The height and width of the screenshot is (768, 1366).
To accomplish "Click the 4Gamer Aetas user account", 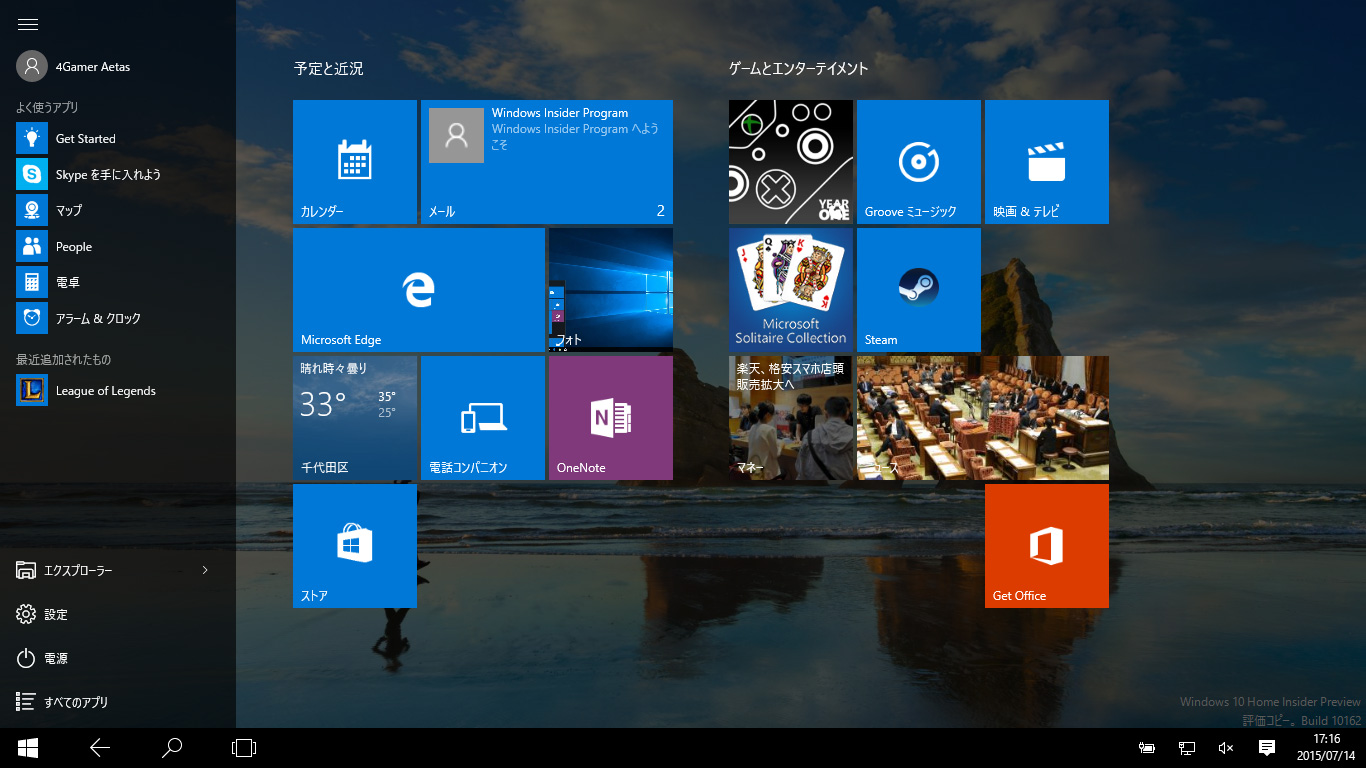I will [92, 67].
